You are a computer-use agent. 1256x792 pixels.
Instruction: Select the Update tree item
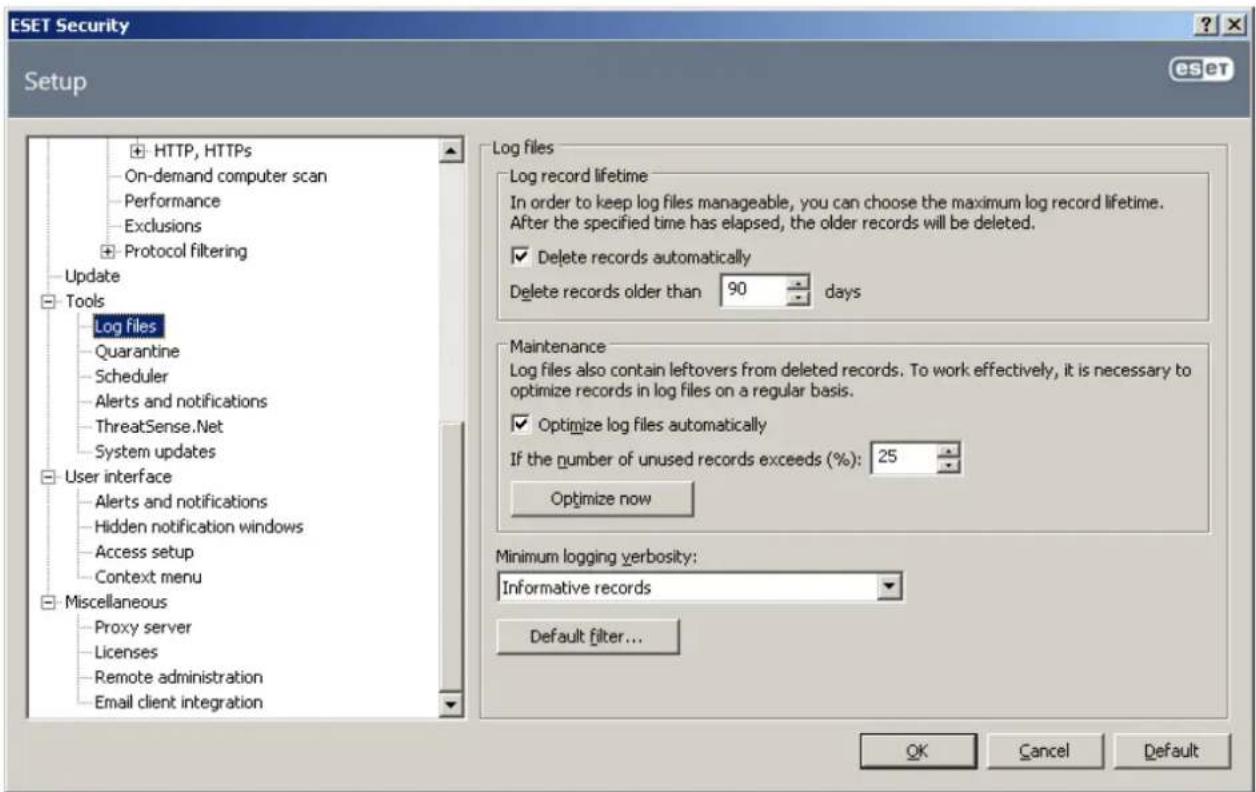pyautogui.click(x=92, y=276)
